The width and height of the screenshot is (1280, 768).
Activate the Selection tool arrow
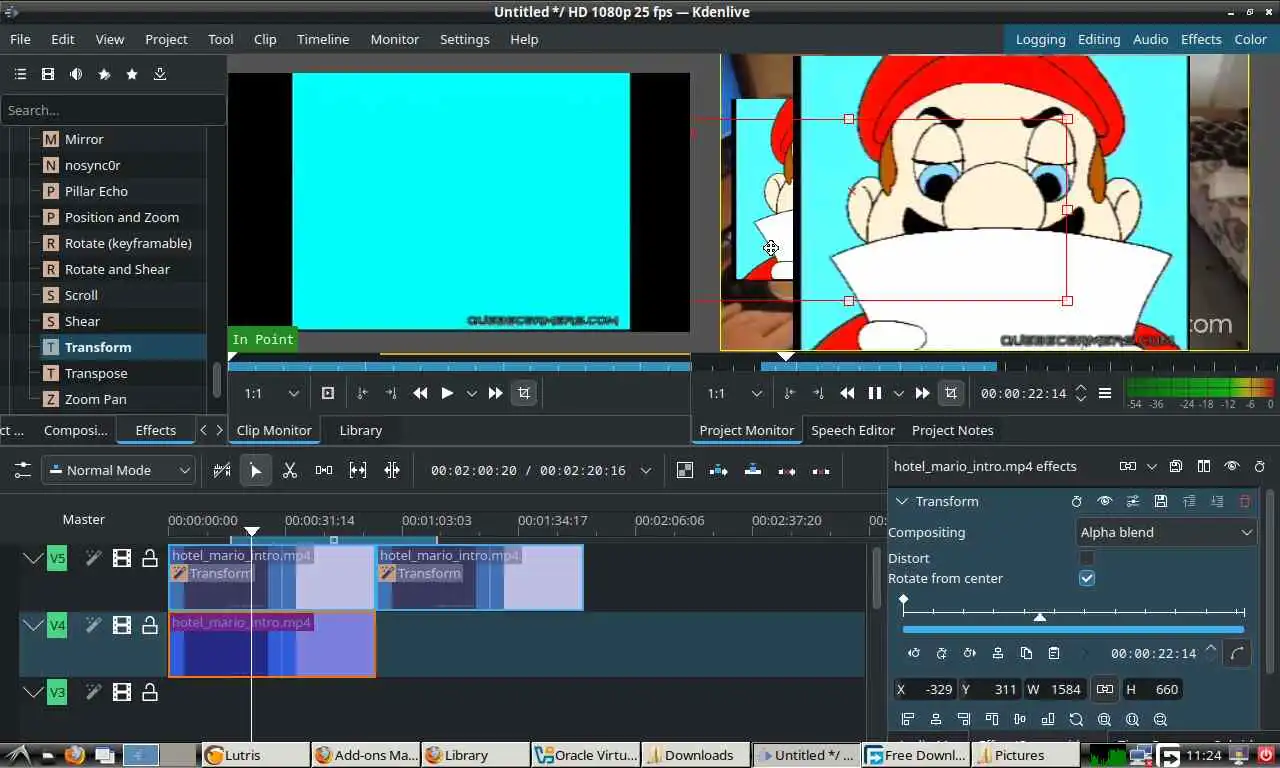tap(256, 470)
